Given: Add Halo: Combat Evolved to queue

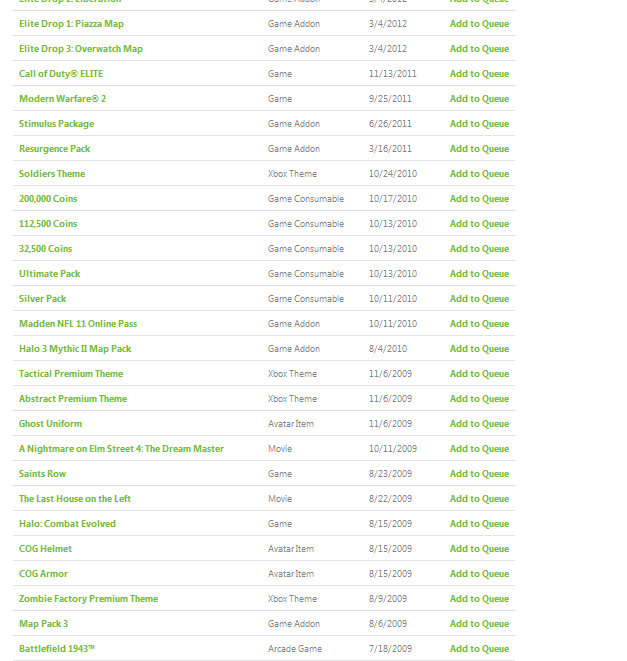Looking at the screenshot, I should [x=479, y=524].
